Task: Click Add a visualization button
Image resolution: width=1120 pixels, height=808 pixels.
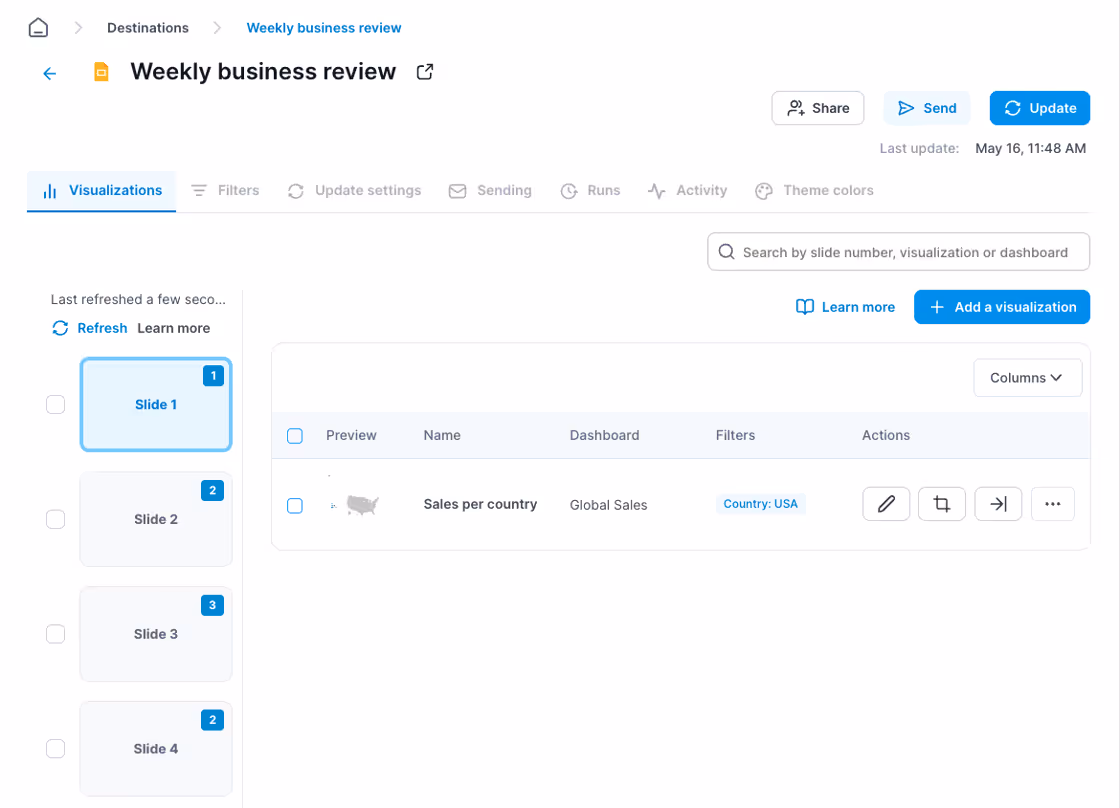Action: pyautogui.click(x=1001, y=307)
